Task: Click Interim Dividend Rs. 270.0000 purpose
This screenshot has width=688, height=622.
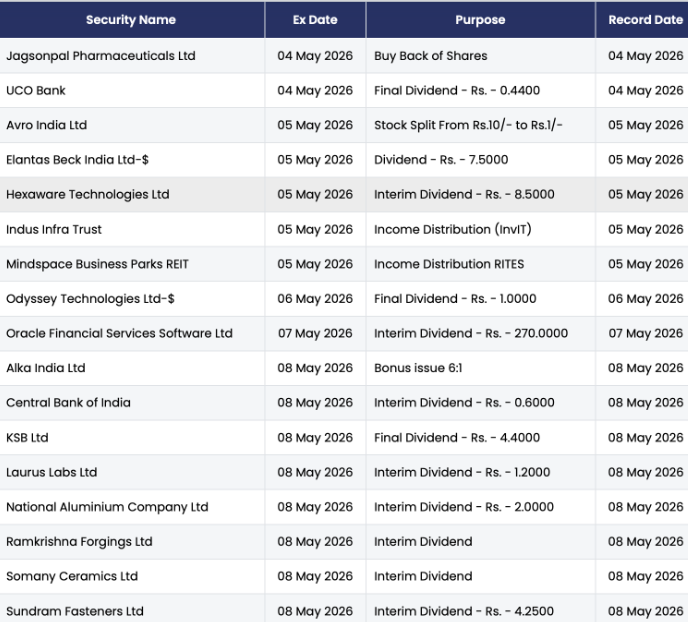Action: (471, 333)
